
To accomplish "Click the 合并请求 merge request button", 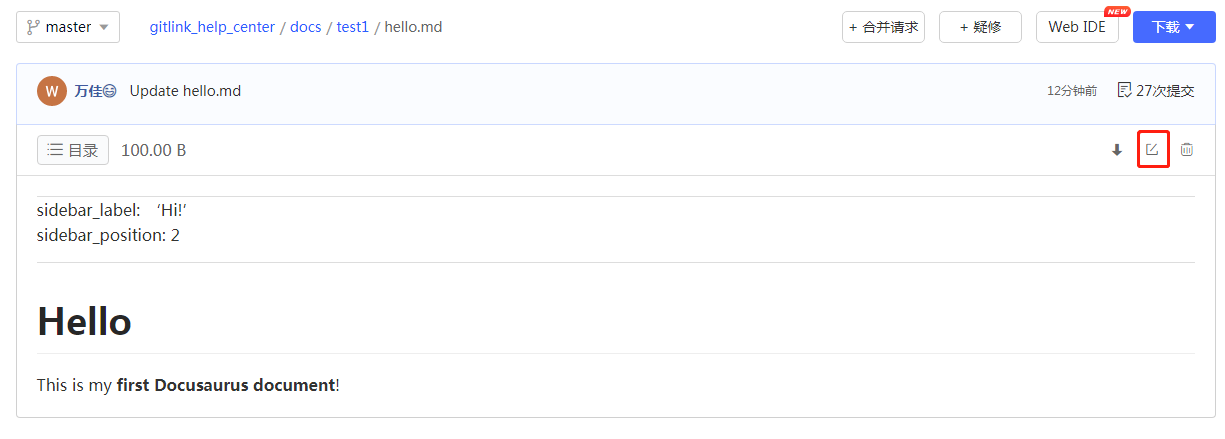I will (x=883, y=27).
